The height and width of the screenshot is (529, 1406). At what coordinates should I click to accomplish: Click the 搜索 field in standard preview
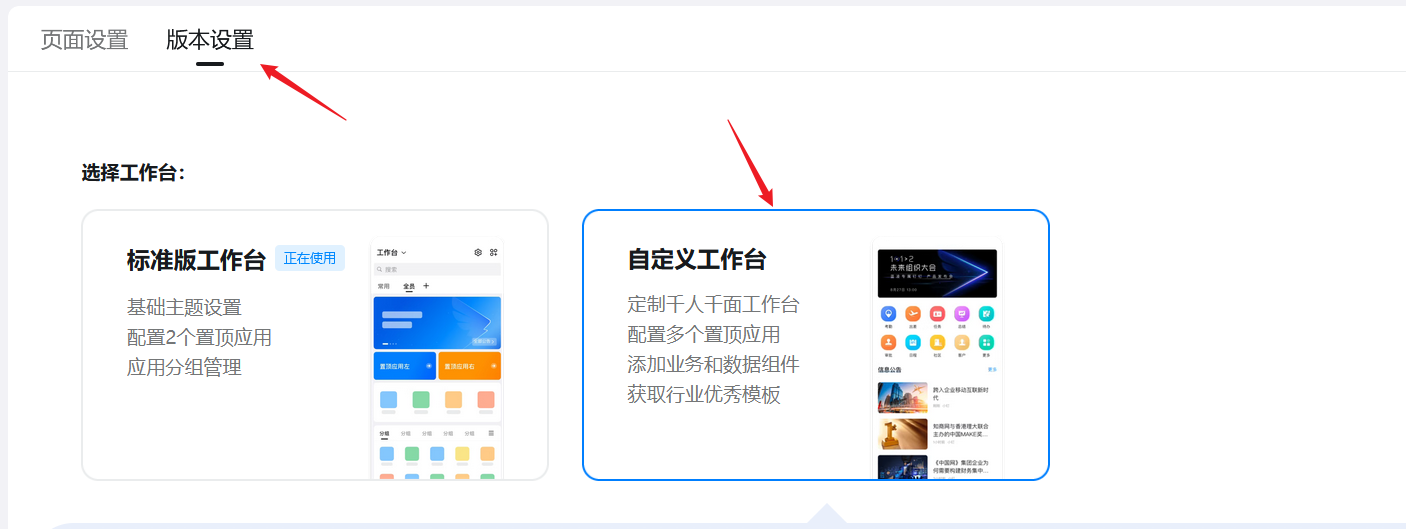point(437,269)
